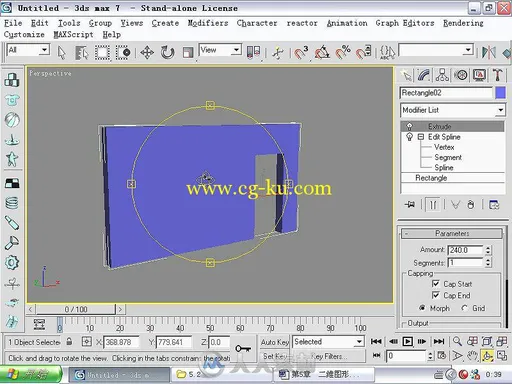The image size is (512, 384).
Task: Select Vertex sub-object level
Action: [444, 147]
